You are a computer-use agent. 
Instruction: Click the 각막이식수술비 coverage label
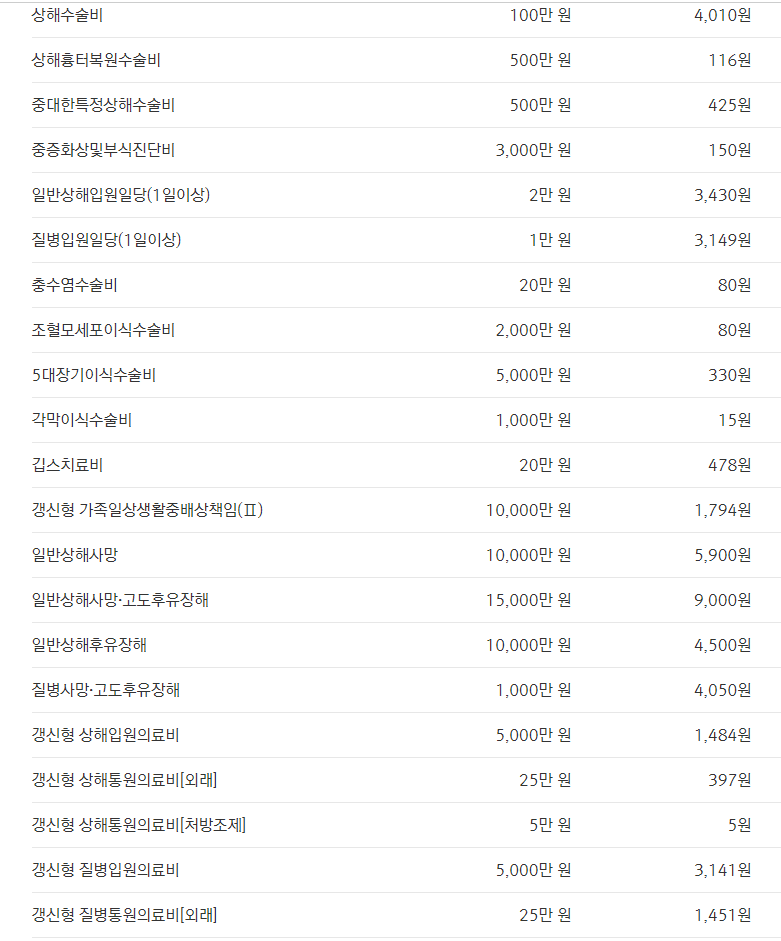click(82, 420)
